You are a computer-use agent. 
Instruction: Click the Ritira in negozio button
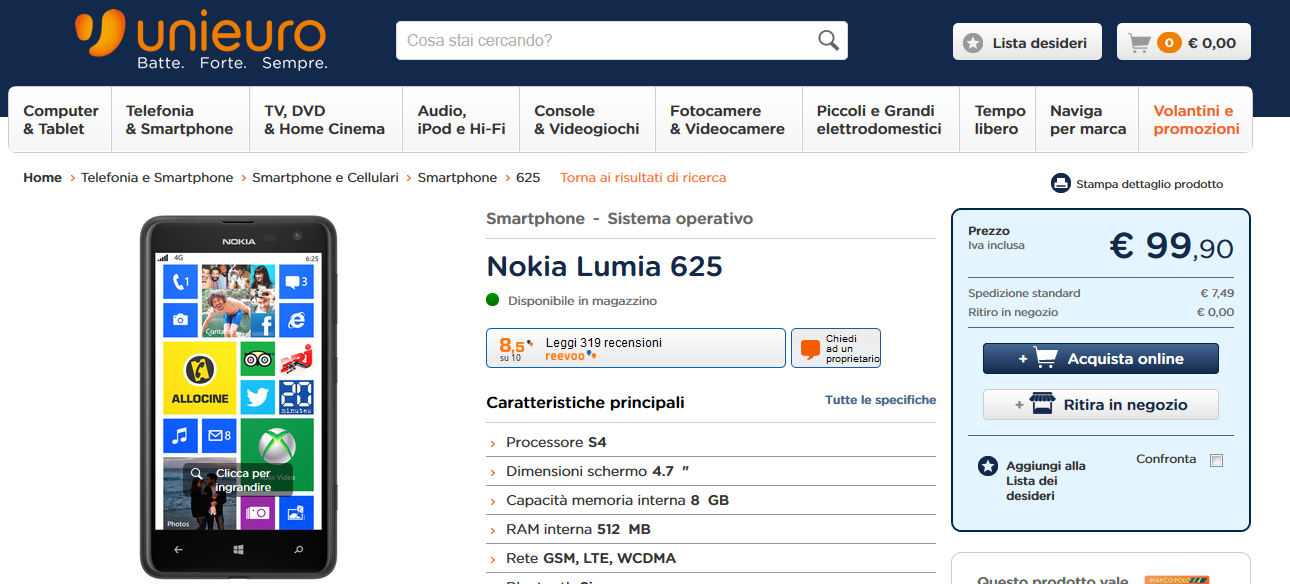[1101, 404]
